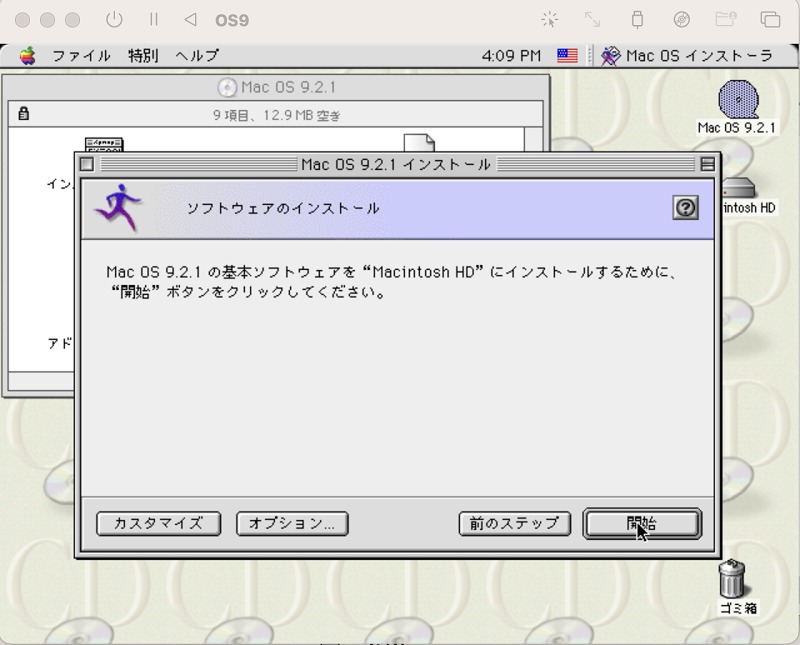This screenshot has height=645, width=800.
Task: Click the resize arrows VM icon
Action: click(592, 20)
